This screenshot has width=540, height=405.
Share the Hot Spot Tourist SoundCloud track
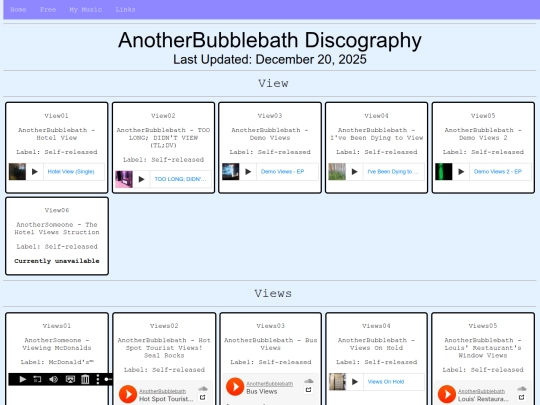[x=203, y=397]
